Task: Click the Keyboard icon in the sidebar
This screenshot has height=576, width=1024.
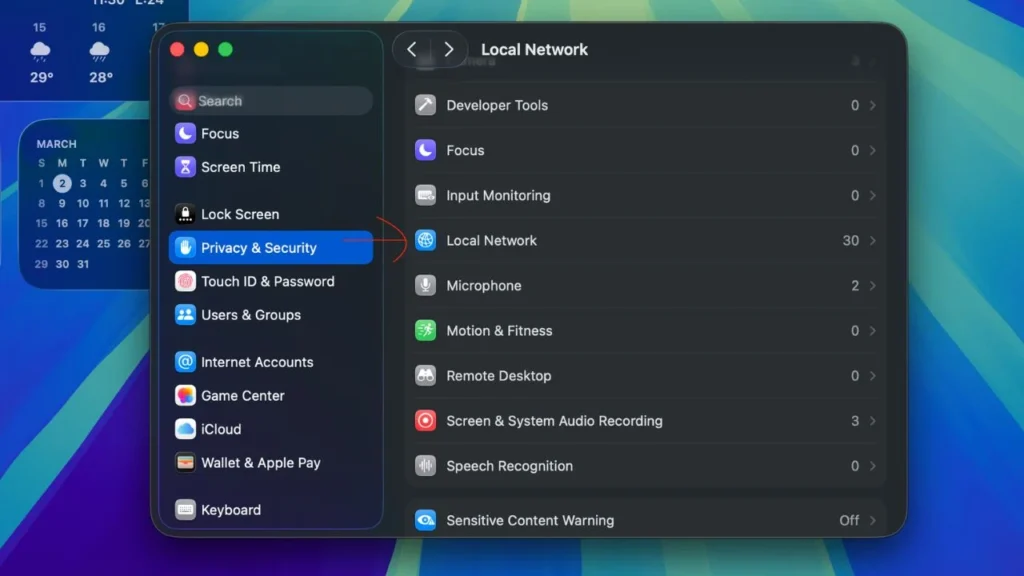Action: pyautogui.click(x=185, y=510)
